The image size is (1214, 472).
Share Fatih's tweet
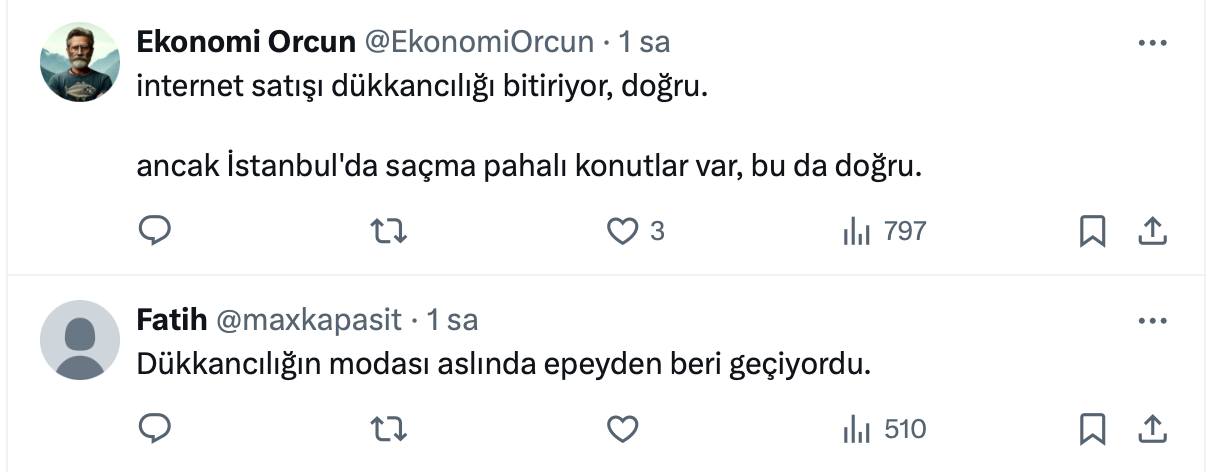1152,430
